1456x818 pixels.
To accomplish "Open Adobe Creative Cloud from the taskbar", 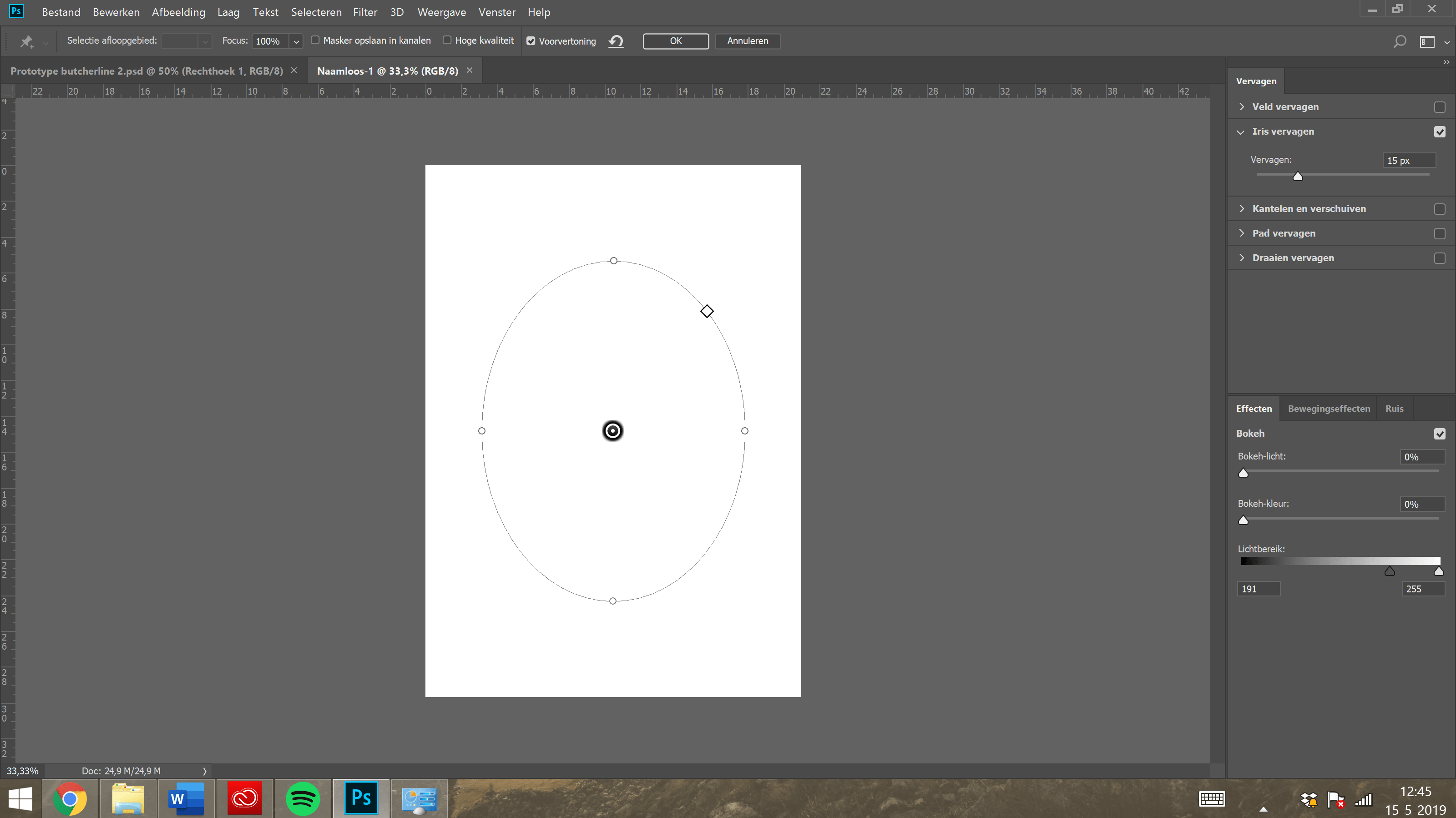I will point(244,798).
